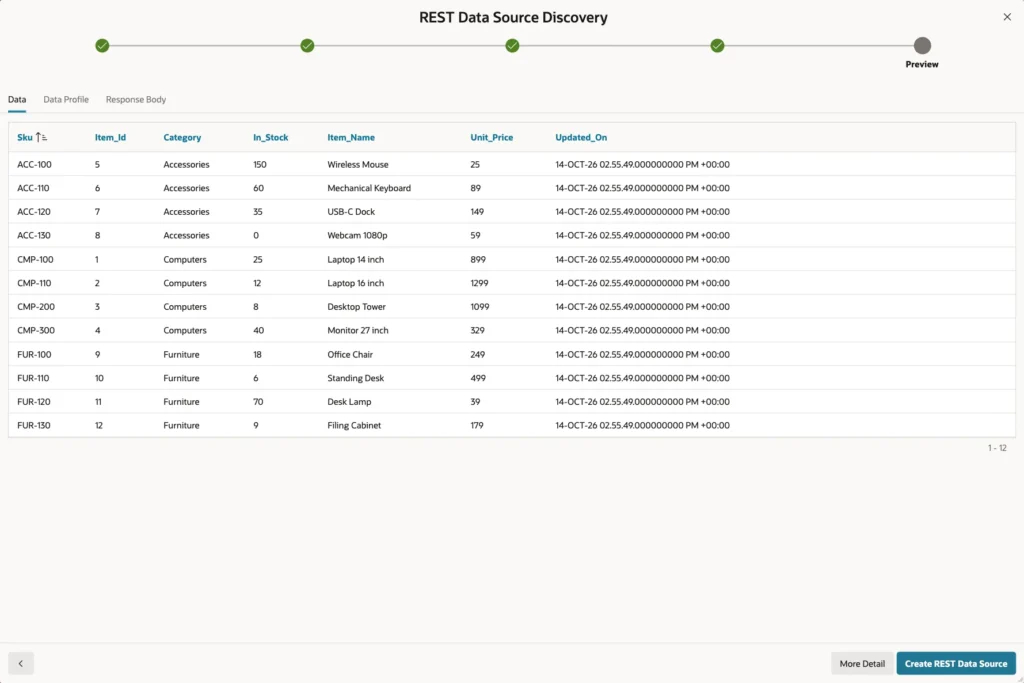Sort by the Updated_On column header

pyautogui.click(x=581, y=137)
